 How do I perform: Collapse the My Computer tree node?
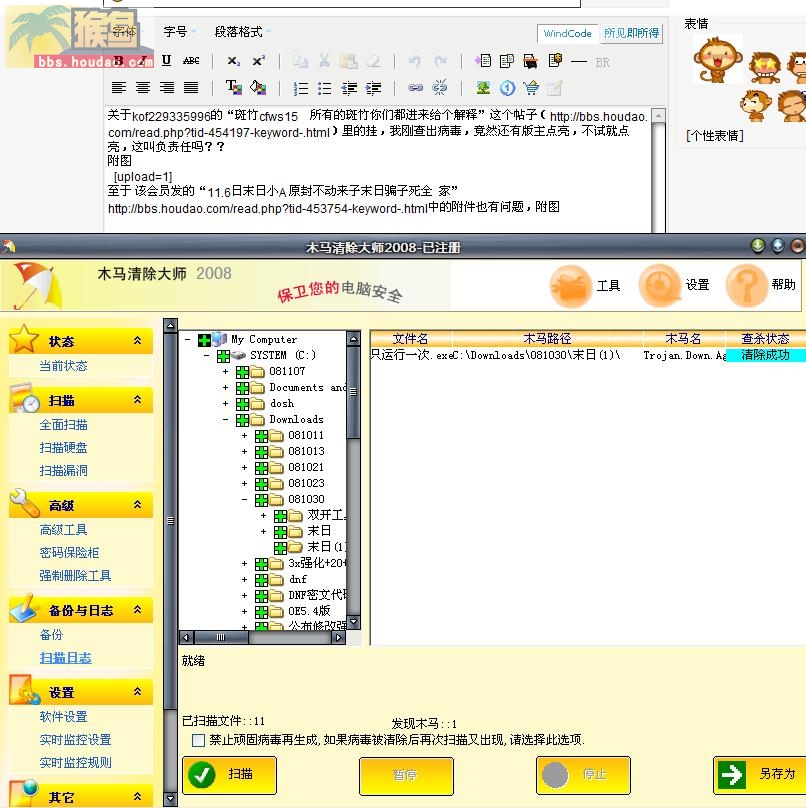(188, 340)
